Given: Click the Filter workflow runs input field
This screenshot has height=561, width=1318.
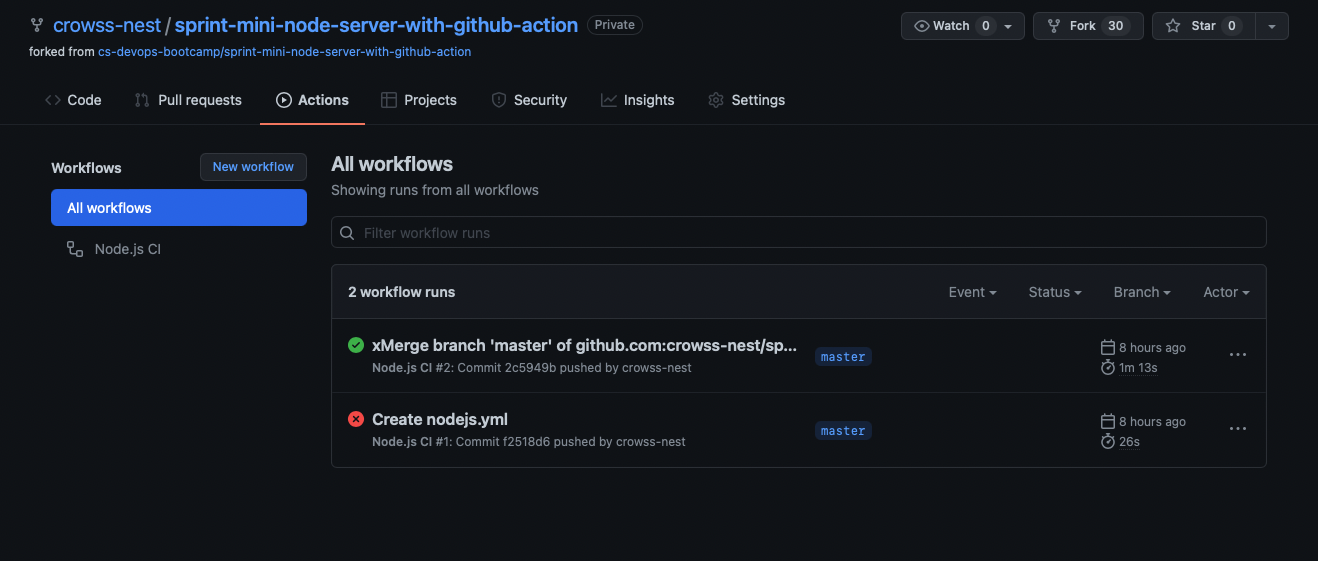Looking at the screenshot, I should pos(799,233).
